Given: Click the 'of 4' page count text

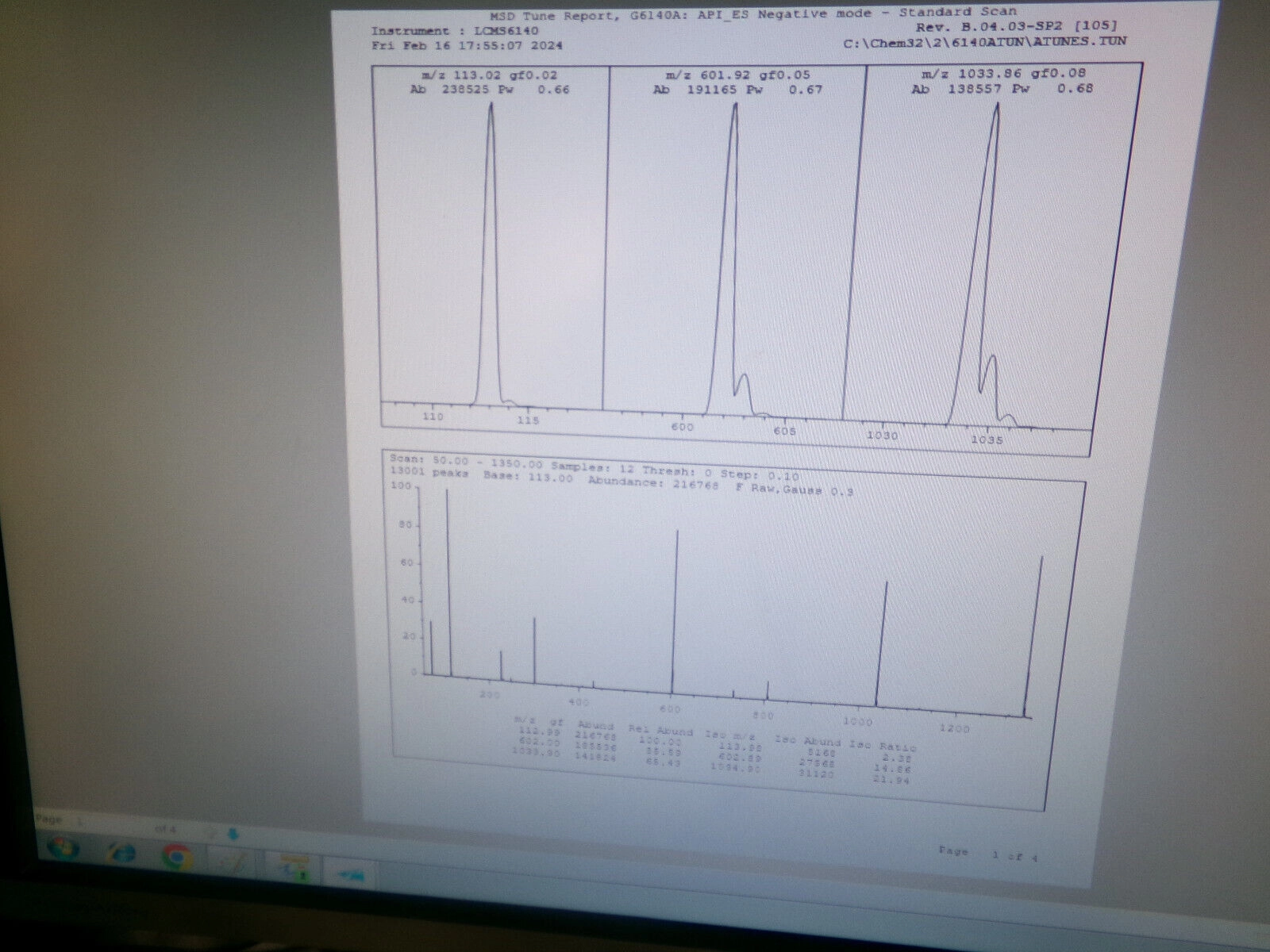Looking at the screenshot, I should [x=165, y=828].
